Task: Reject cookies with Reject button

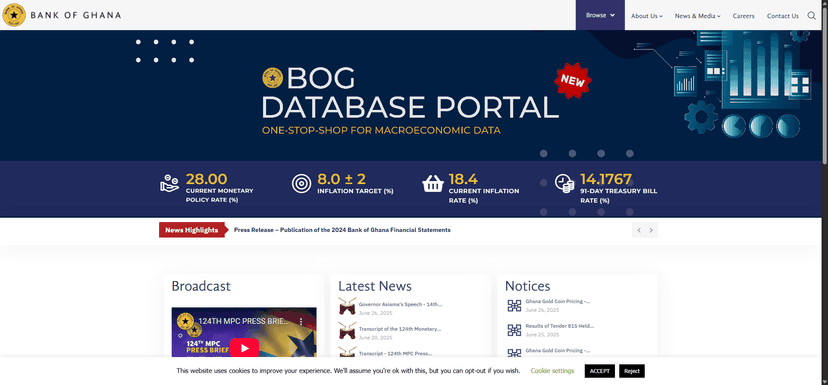Action: point(632,371)
